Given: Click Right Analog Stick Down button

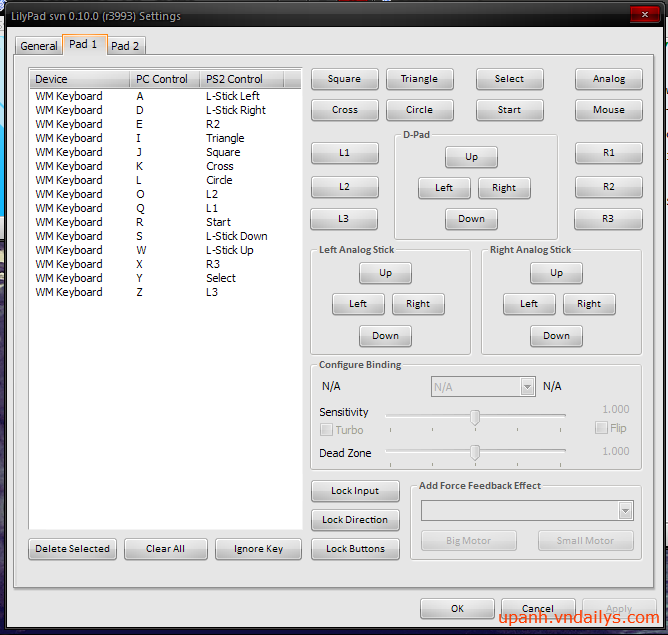Looking at the screenshot, I should pos(556,336).
